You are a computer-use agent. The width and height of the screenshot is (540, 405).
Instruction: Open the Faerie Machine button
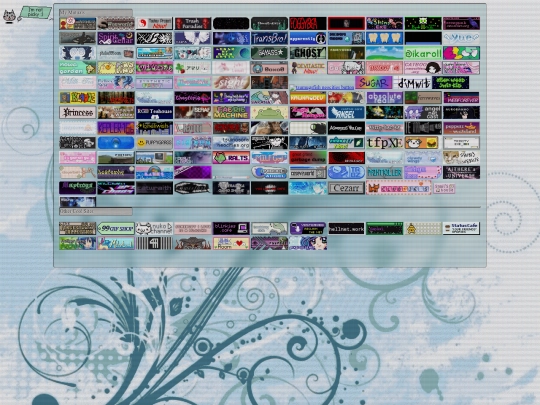(231, 113)
